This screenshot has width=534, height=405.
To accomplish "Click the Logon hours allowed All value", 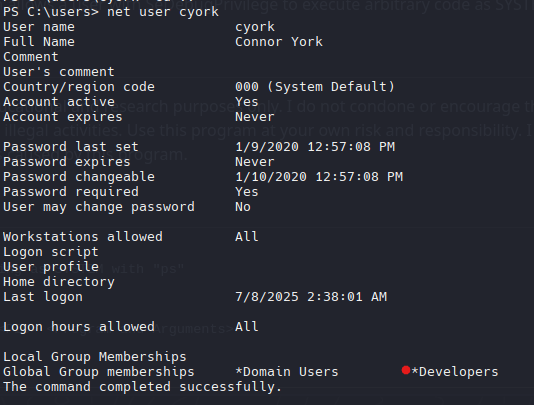I will (247, 327).
